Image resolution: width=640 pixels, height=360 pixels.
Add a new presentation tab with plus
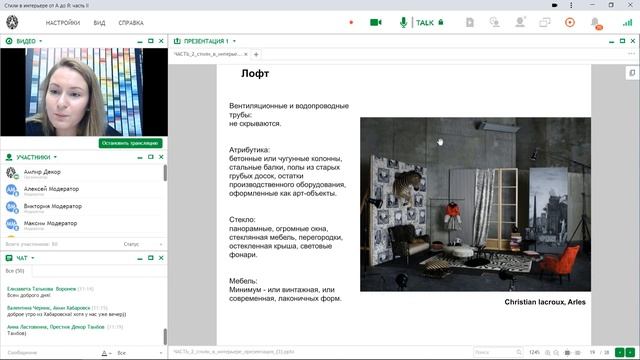coord(256,54)
